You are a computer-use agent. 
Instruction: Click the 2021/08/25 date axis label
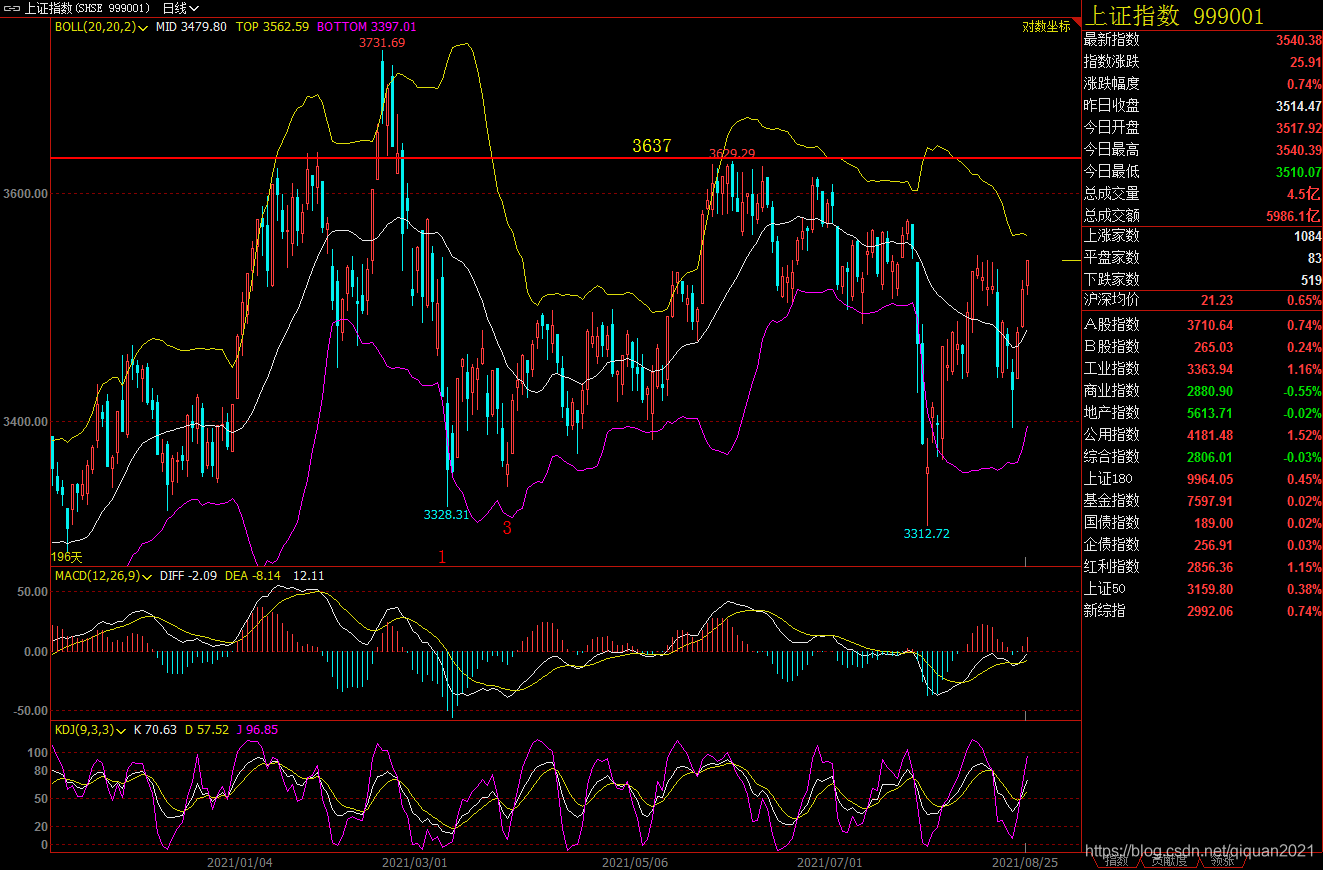click(1024, 861)
